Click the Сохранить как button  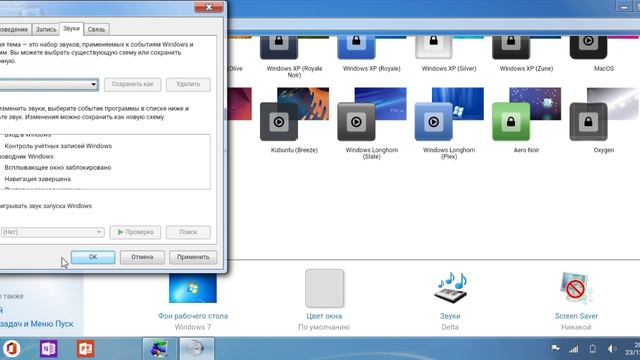point(132,84)
